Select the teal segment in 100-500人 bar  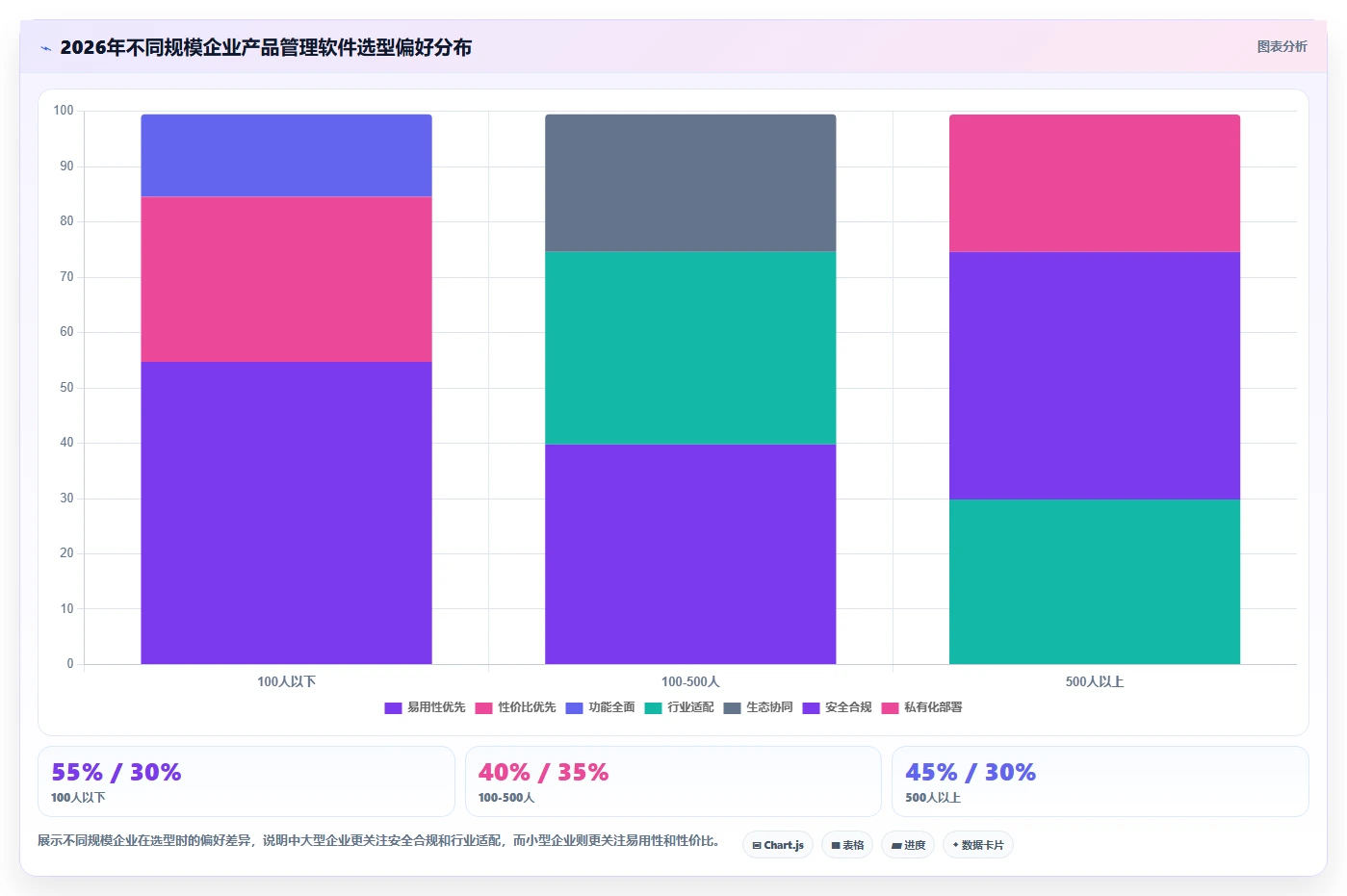pos(690,347)
